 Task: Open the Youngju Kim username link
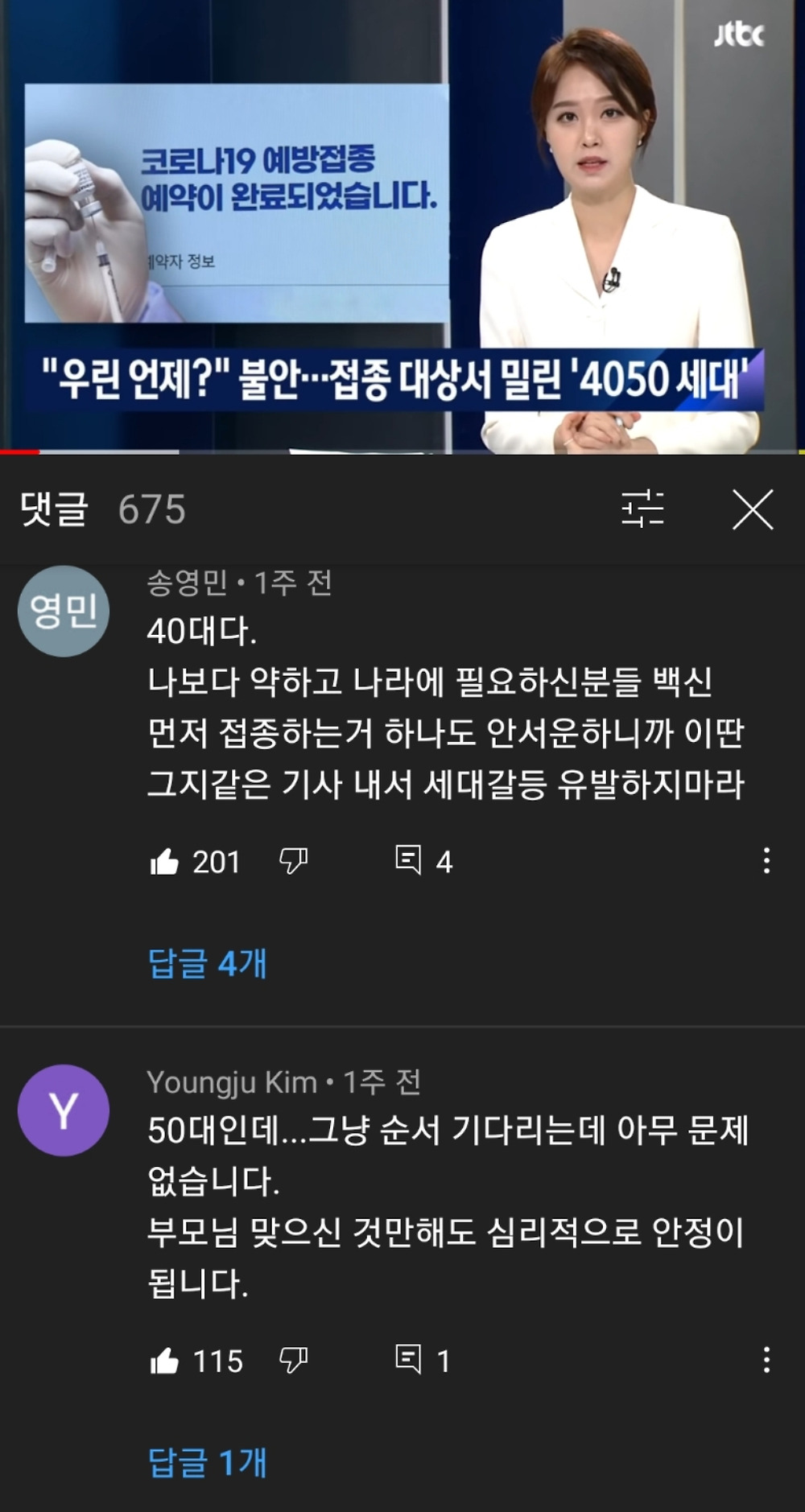(x=232, y=1083)
